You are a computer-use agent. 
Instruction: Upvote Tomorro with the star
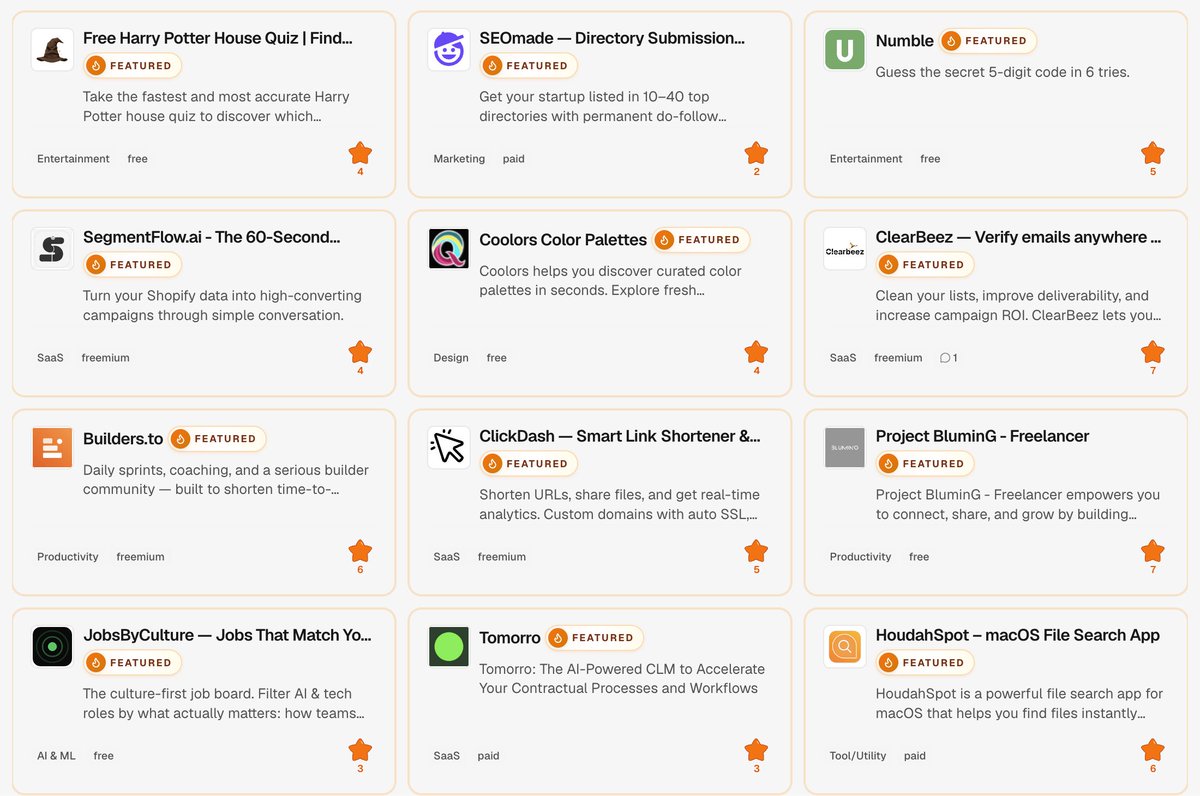(756, 750)
